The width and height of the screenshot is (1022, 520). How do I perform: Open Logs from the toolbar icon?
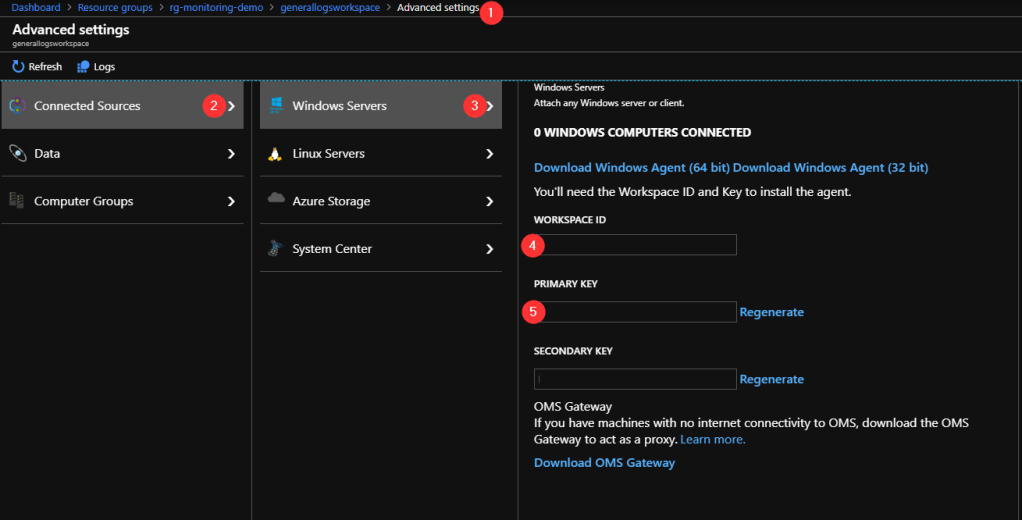pos(83,67)
